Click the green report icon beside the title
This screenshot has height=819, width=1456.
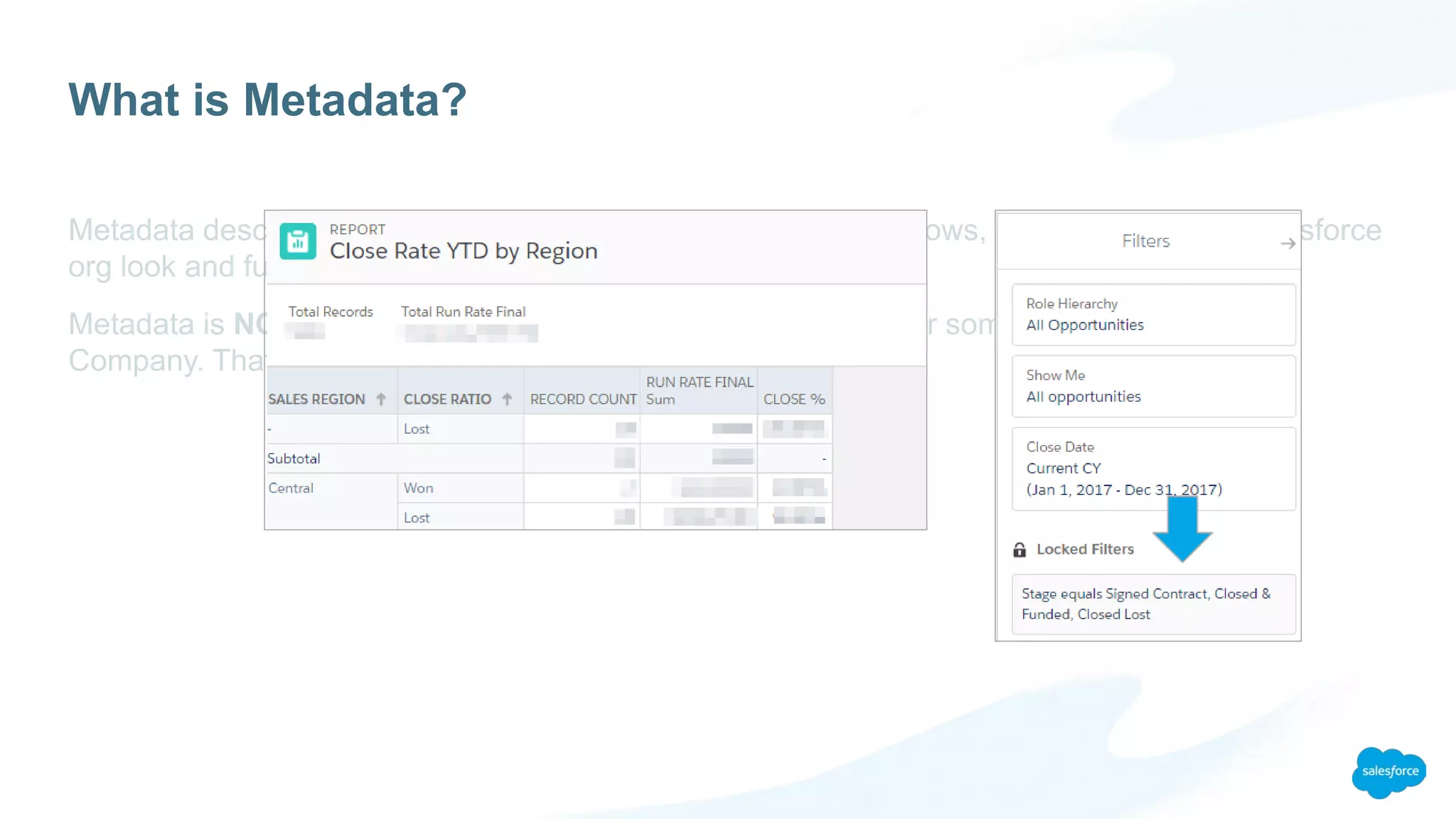point(298,242)
